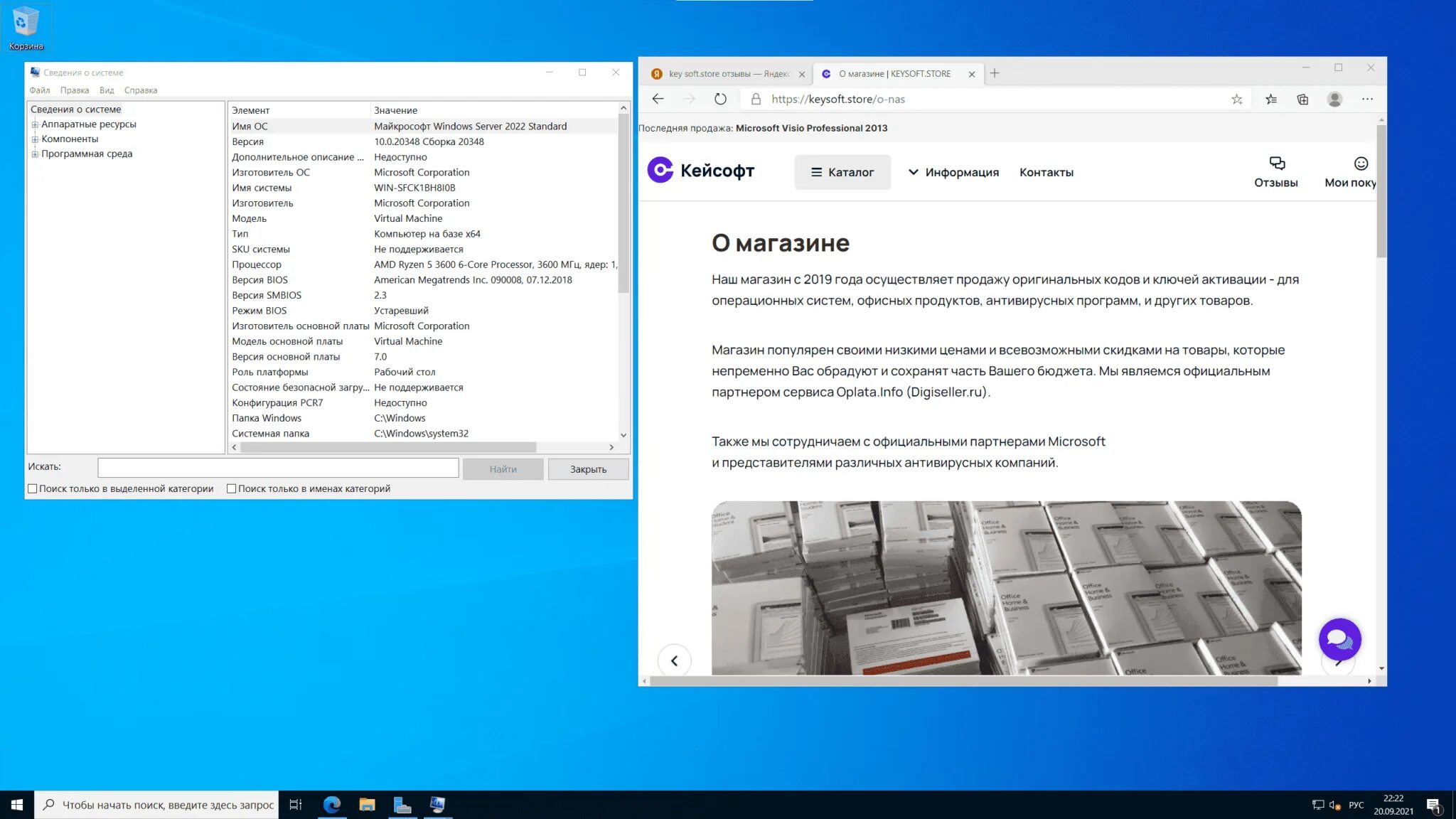
Task: Click the horizontal scrollbar in system info list
Action: [x=388, y=447]
